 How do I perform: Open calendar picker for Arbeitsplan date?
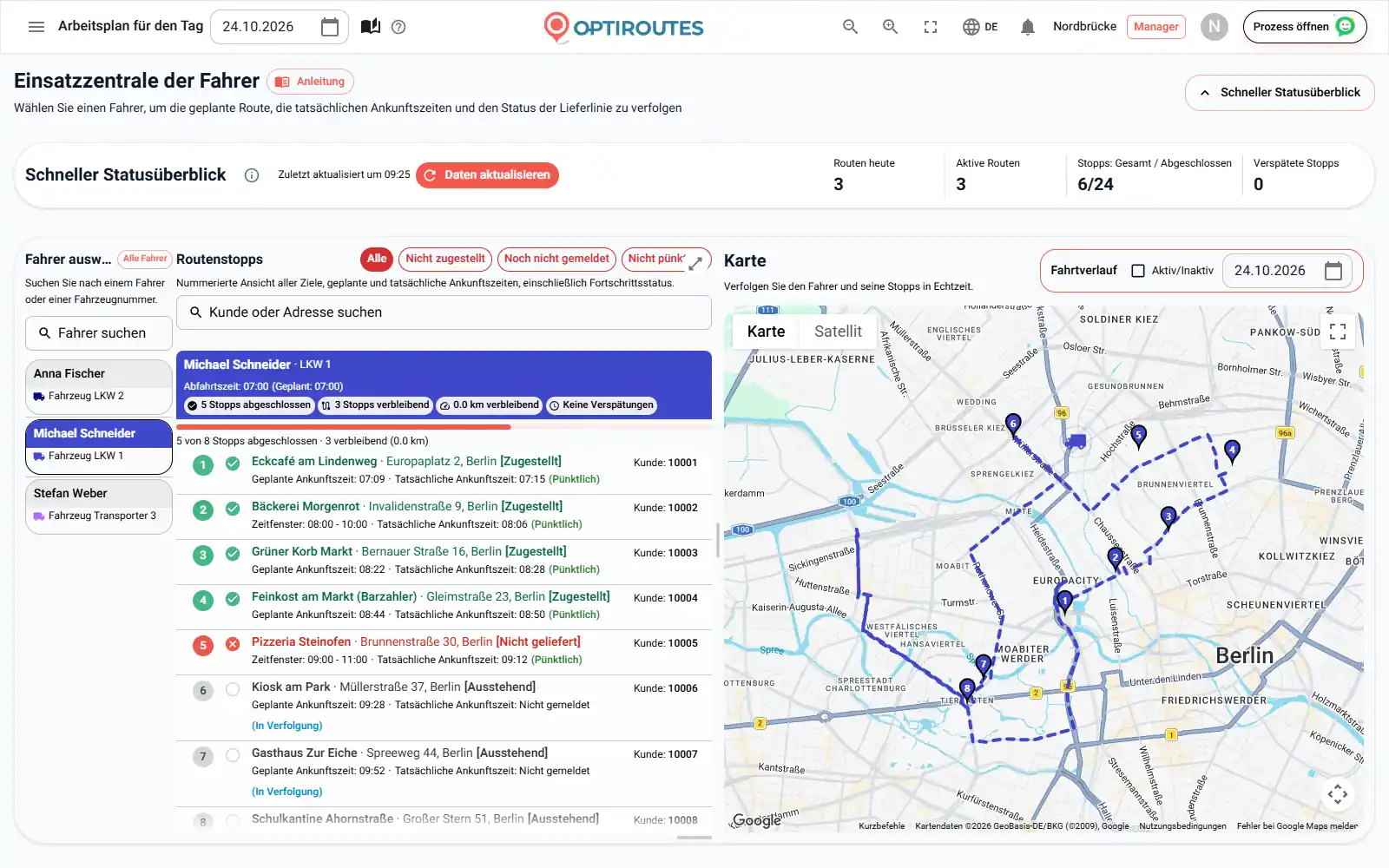[330, 27]
